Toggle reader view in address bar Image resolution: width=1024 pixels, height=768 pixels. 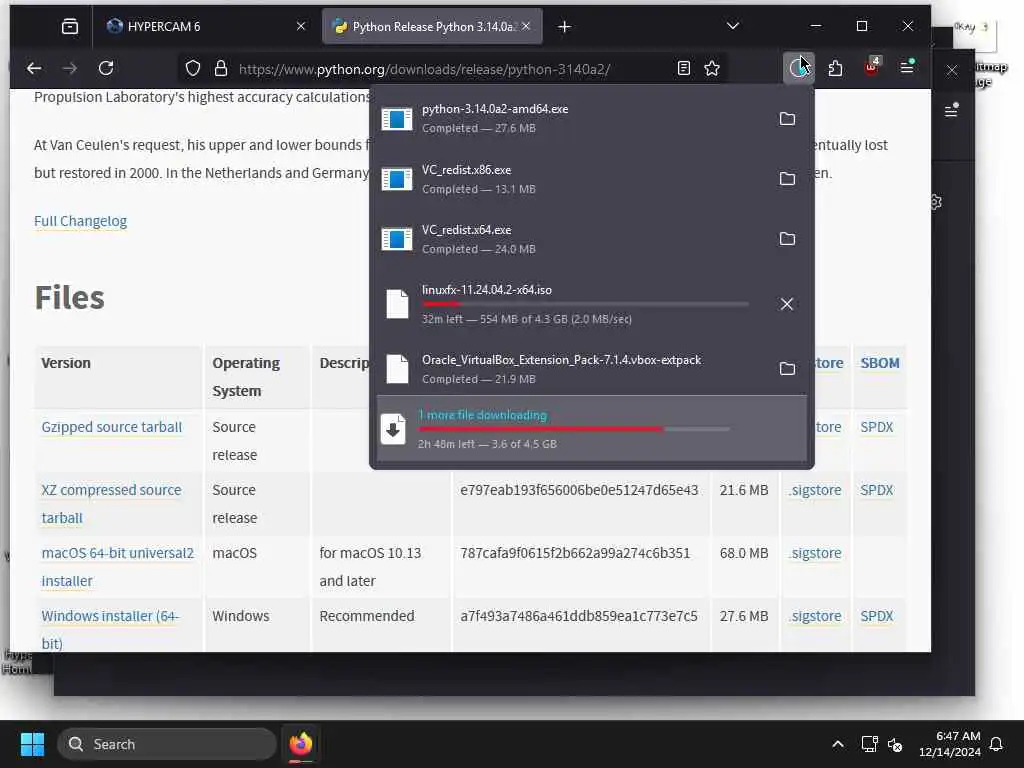pyautogui.click(x=684, y=69)
